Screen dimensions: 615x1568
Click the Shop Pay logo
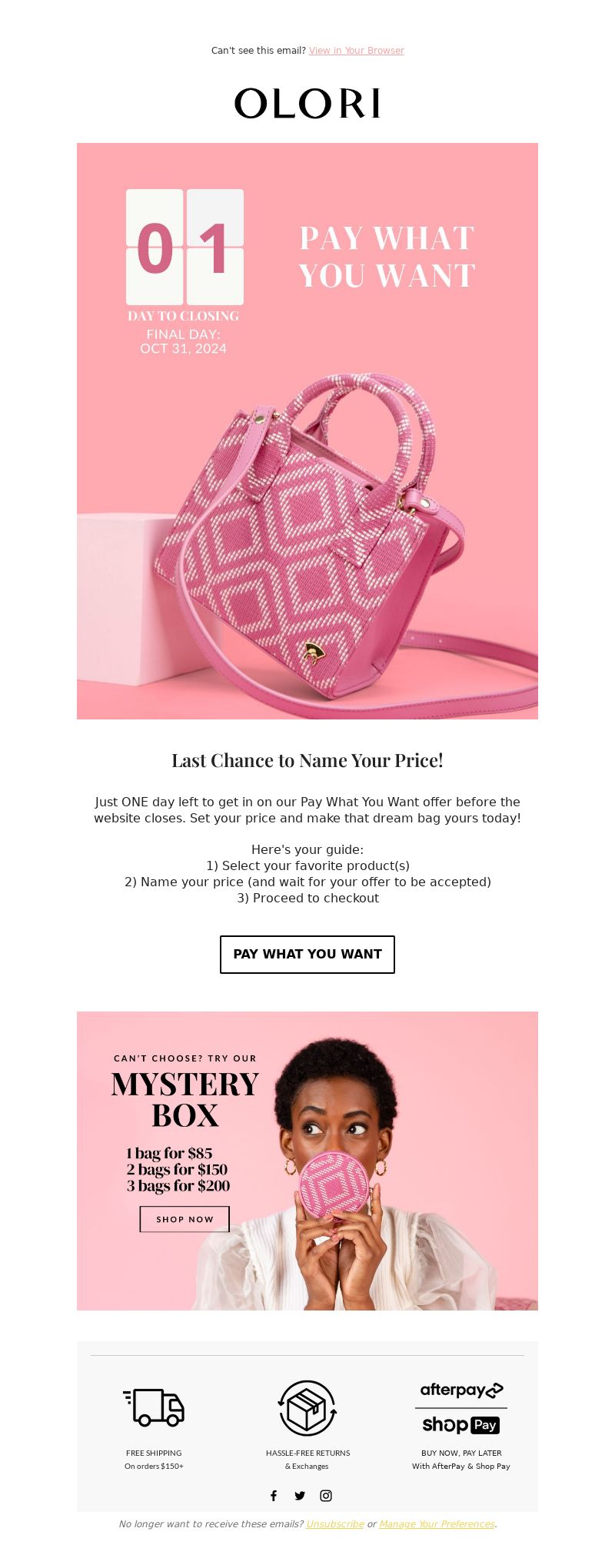461,1425
